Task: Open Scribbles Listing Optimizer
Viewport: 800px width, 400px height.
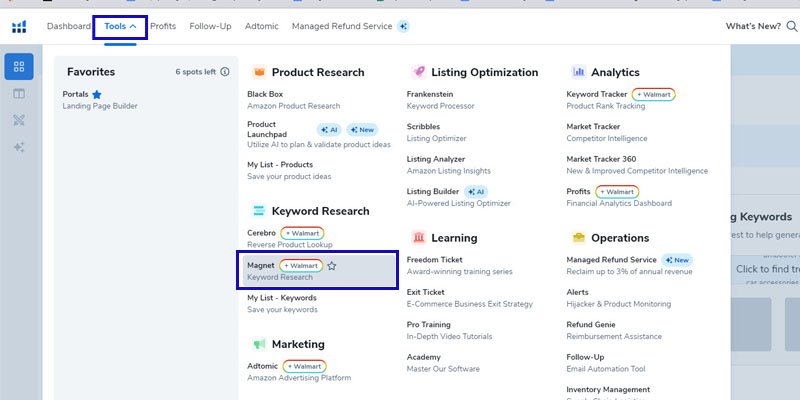Action: click(436, 133)
